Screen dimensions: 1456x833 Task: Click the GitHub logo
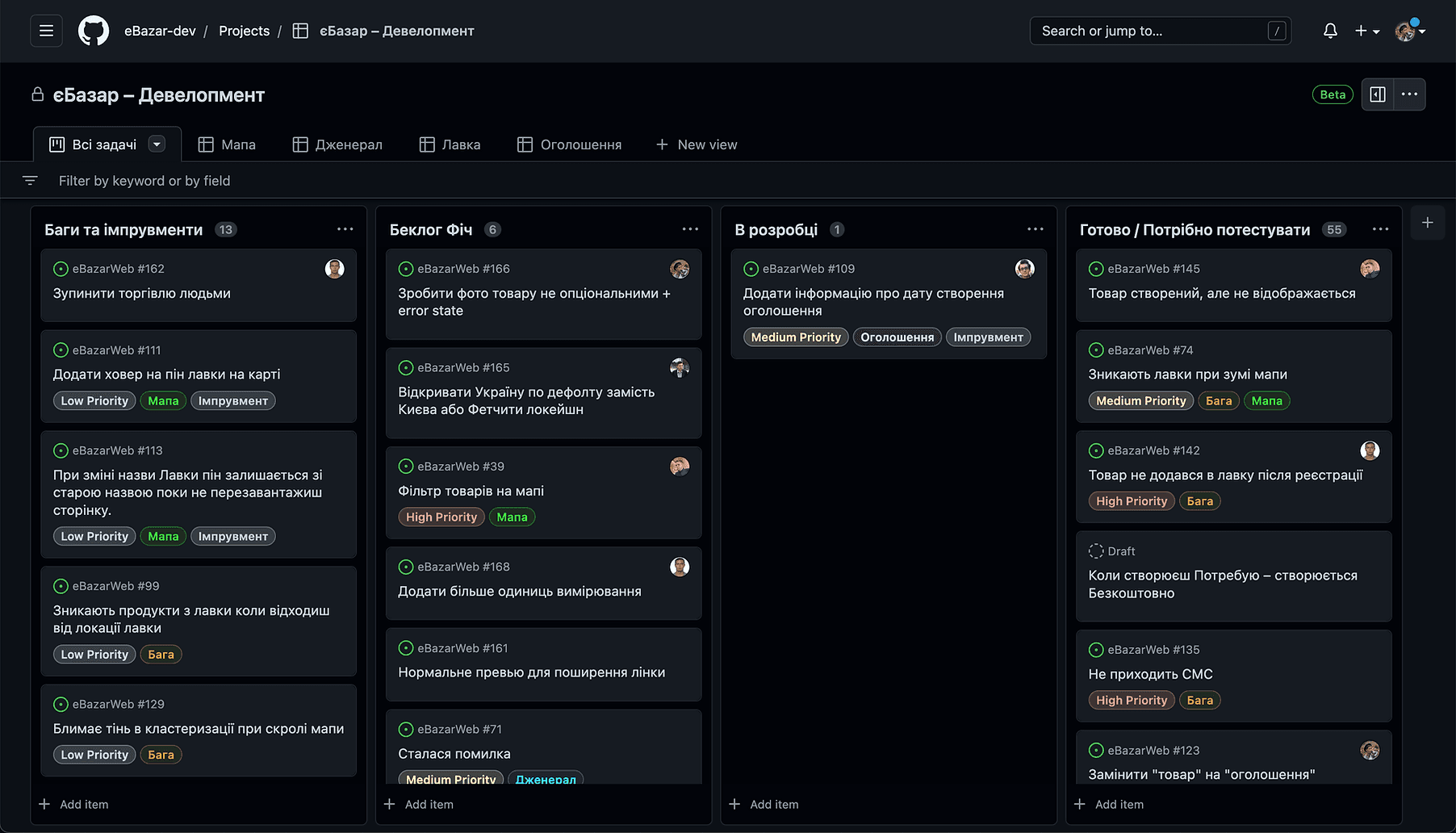point(94,31)
